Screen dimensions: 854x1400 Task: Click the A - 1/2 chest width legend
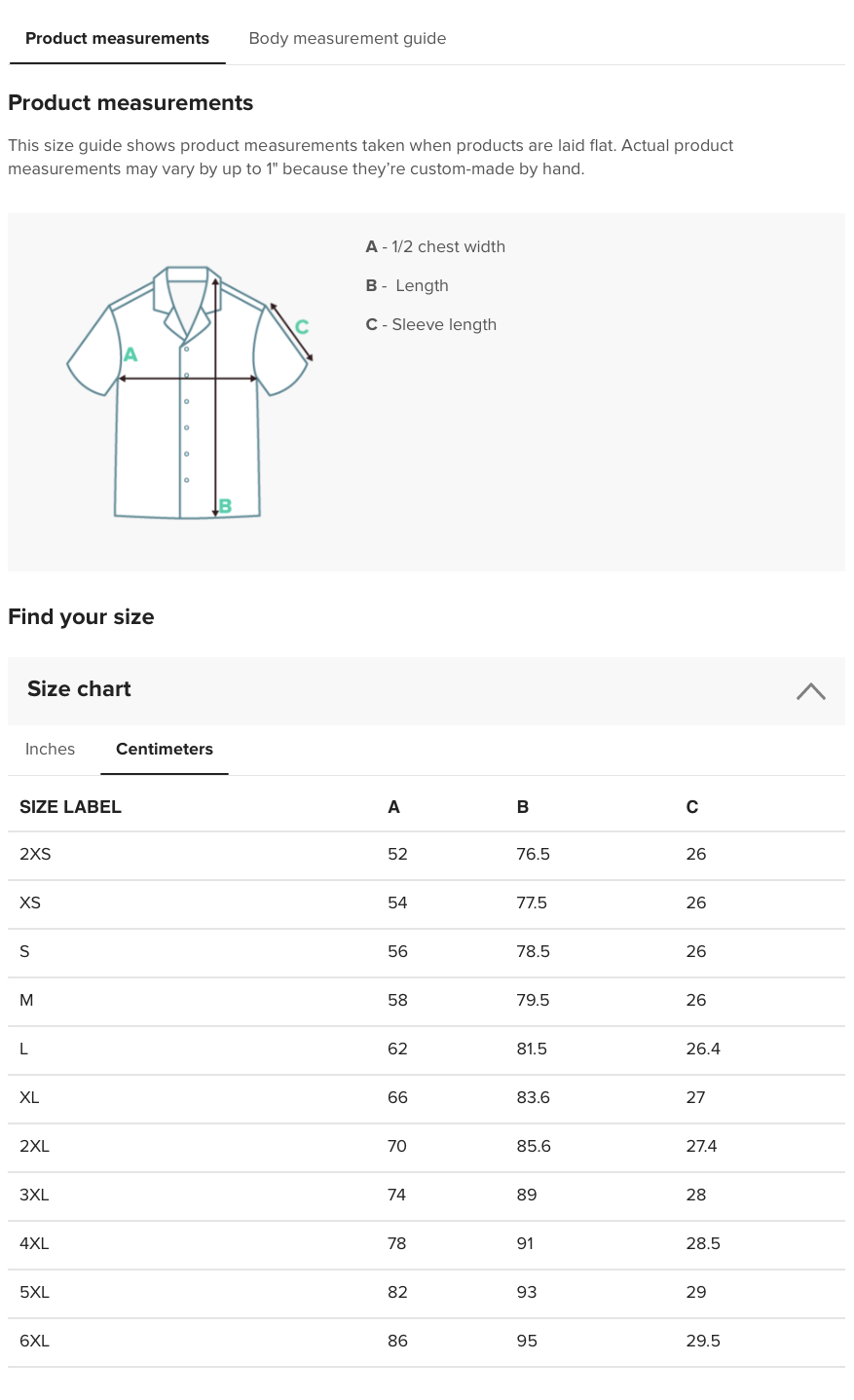tap(435, 247)
